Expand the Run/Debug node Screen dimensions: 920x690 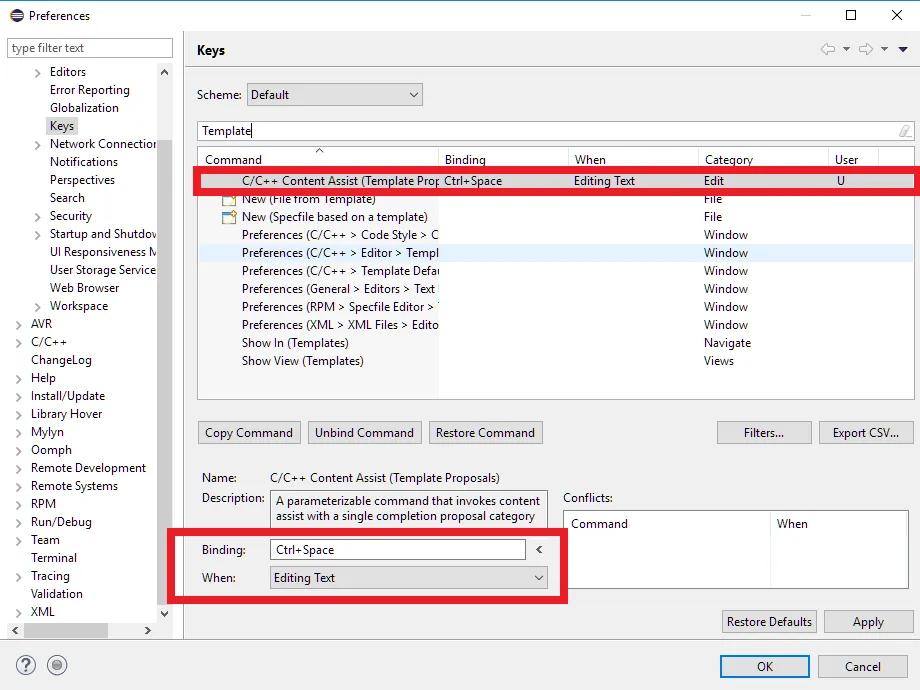click(x=19, y=523)
